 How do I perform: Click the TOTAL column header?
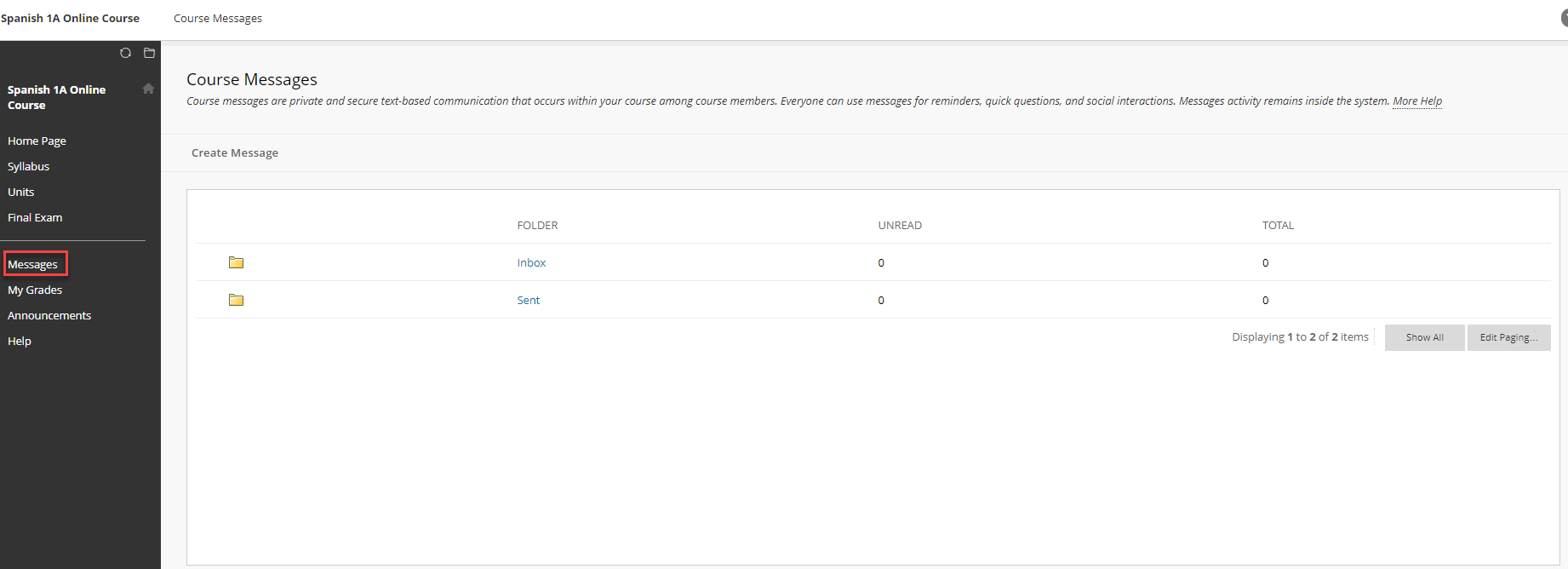tap(1278, 225)
